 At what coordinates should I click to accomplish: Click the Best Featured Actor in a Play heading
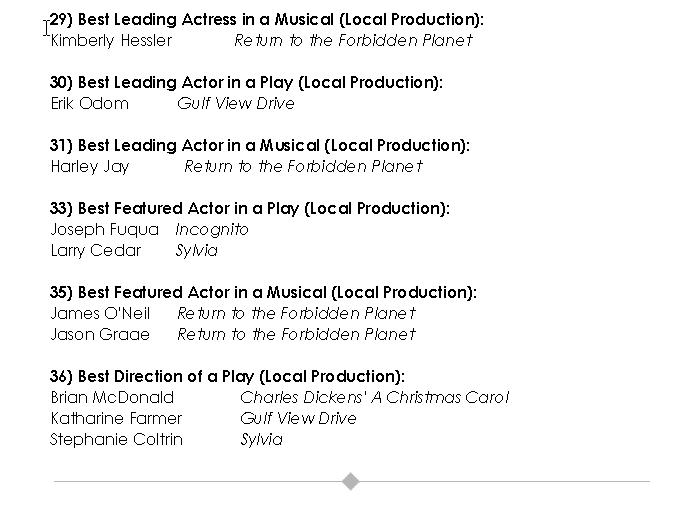click(249, 208)
